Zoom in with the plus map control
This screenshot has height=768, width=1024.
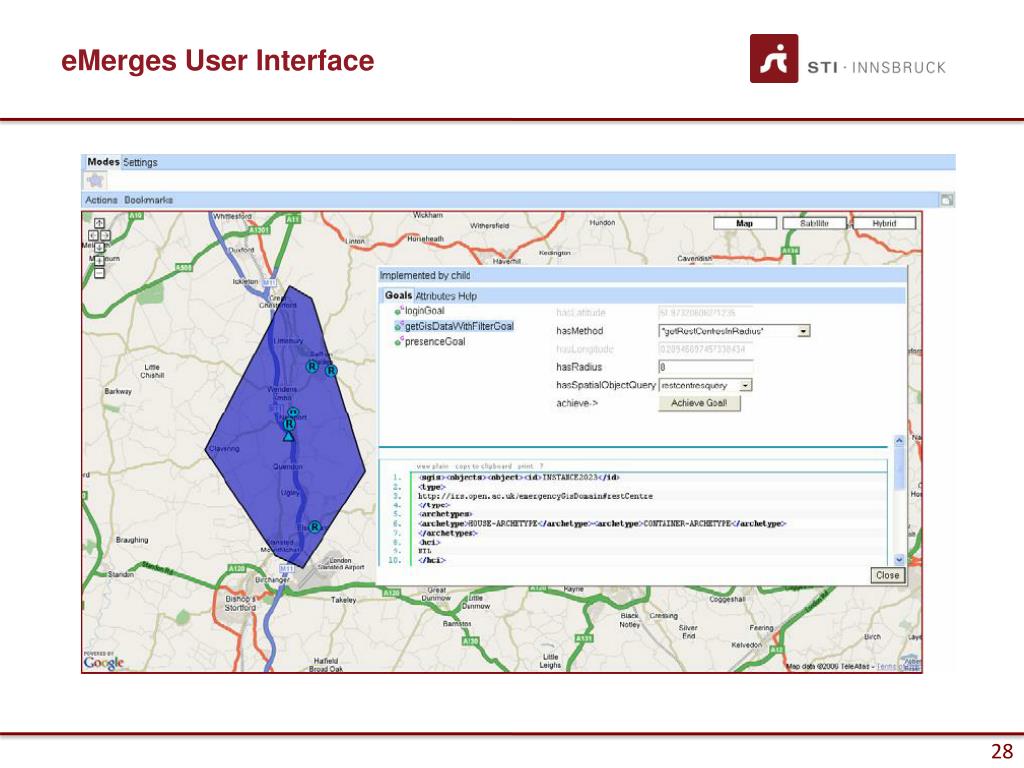click(x=99, y=261)
